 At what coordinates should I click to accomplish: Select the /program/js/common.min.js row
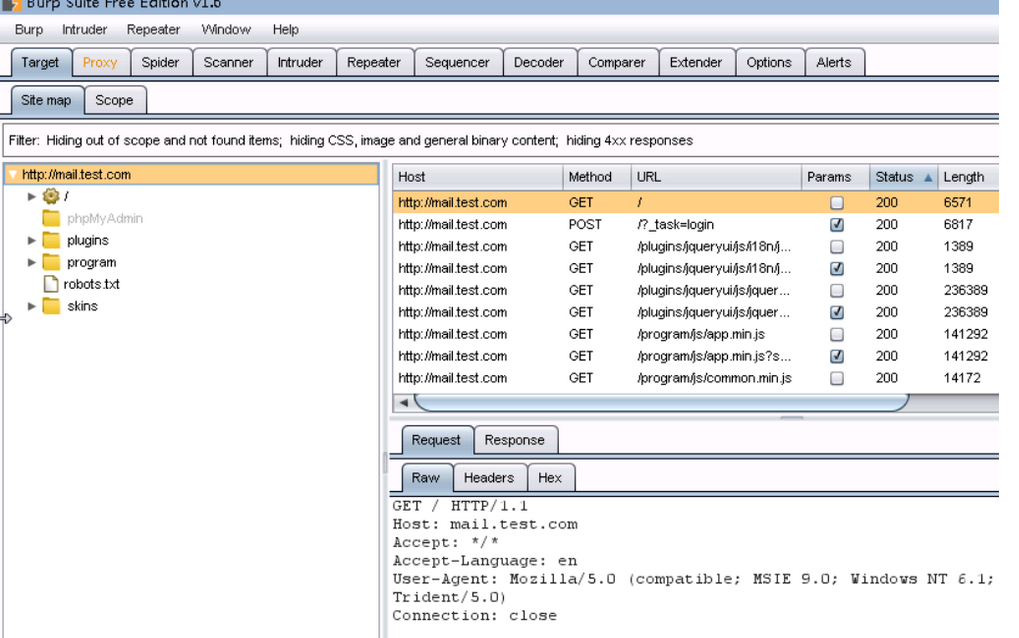696,378
